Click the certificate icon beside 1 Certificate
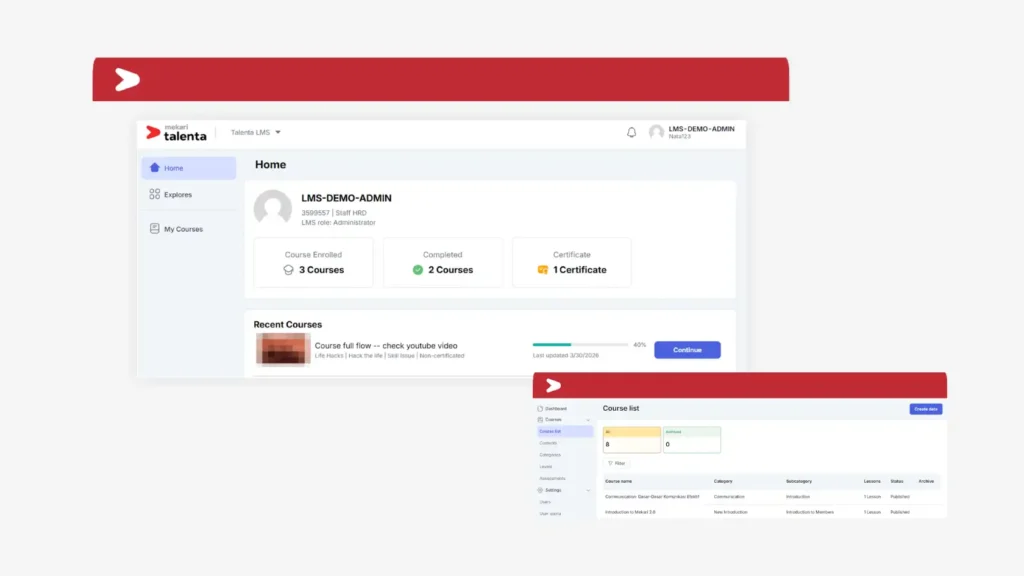Image resolution: width=1024 pixels, height=576 pixels. pos(543,270)
